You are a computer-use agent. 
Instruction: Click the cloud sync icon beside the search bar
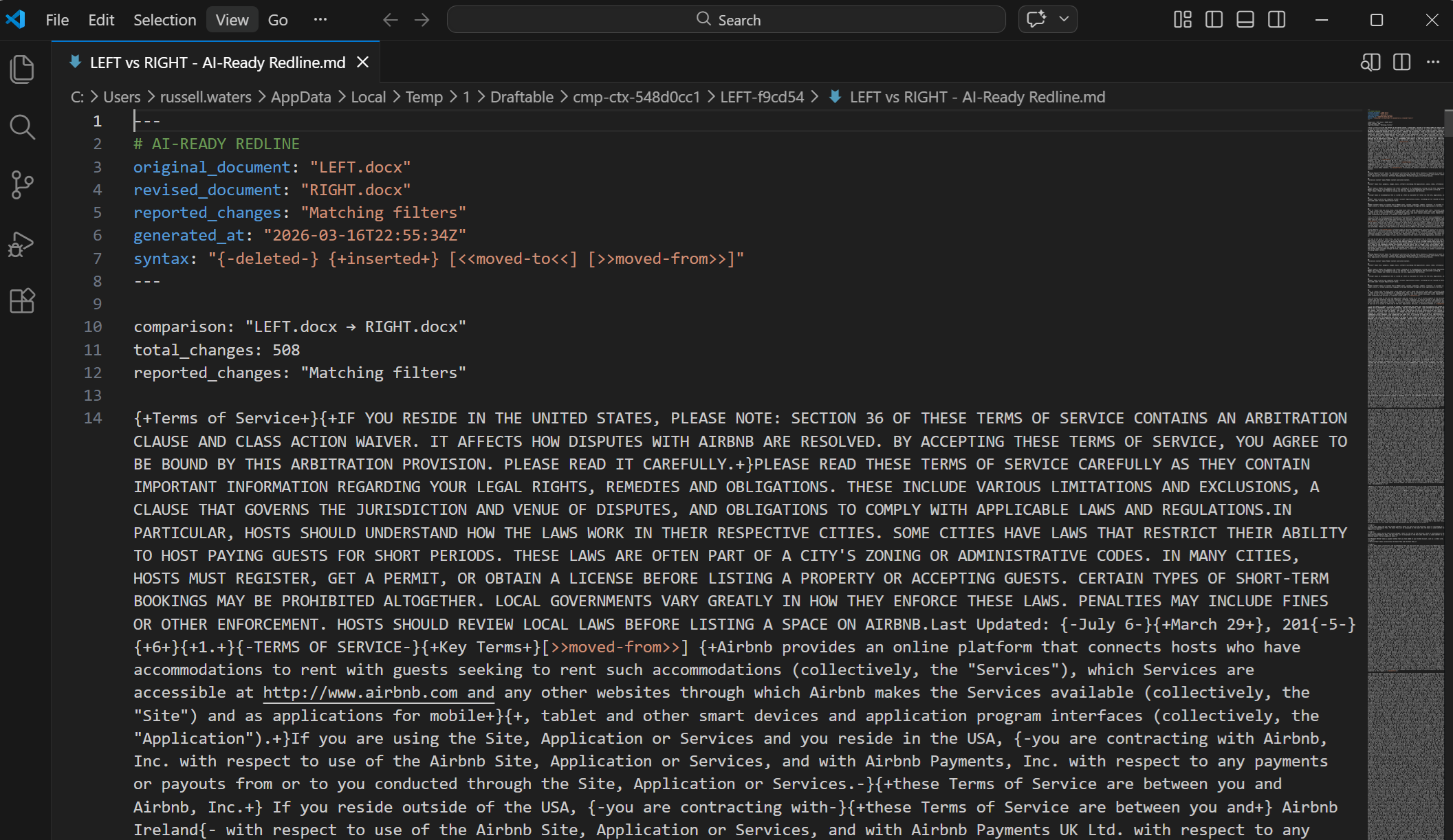click(1036, 19)
